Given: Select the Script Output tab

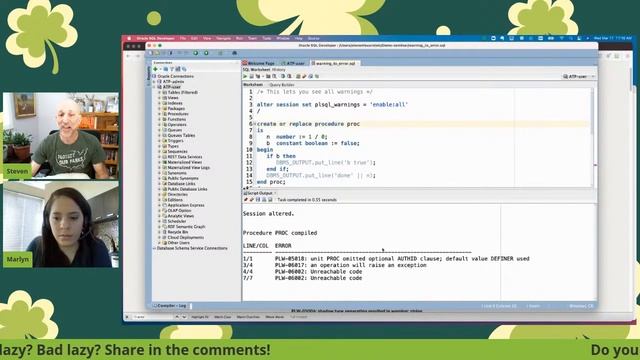Looking at the screenshot, I should [x=259, y=193].
